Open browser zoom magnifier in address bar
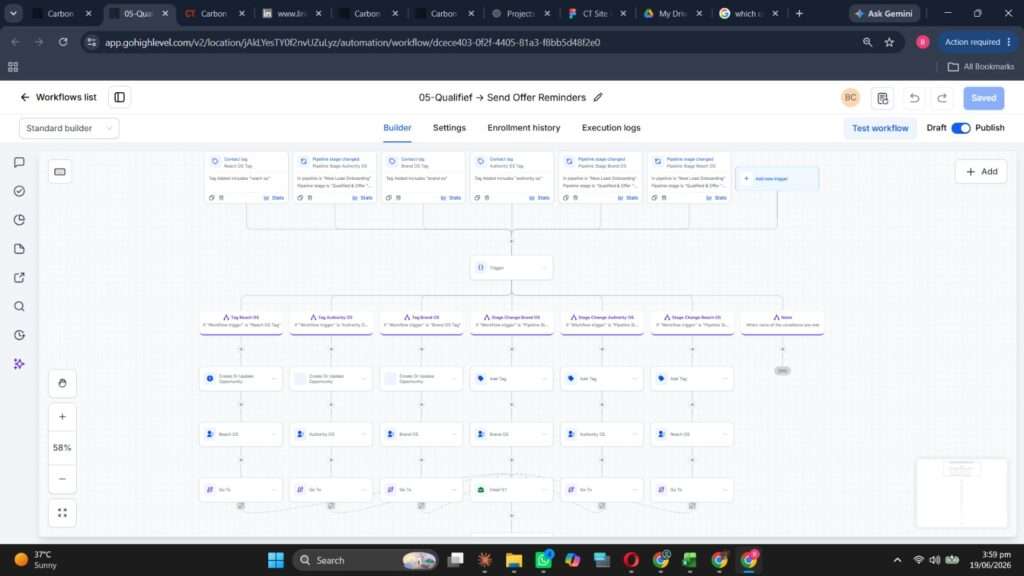 tap(867, 42)
